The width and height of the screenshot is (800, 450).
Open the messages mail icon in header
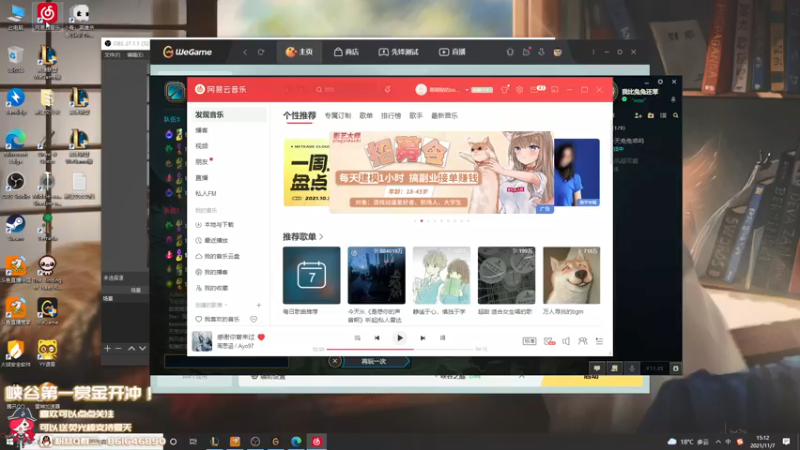pos(534,90)
